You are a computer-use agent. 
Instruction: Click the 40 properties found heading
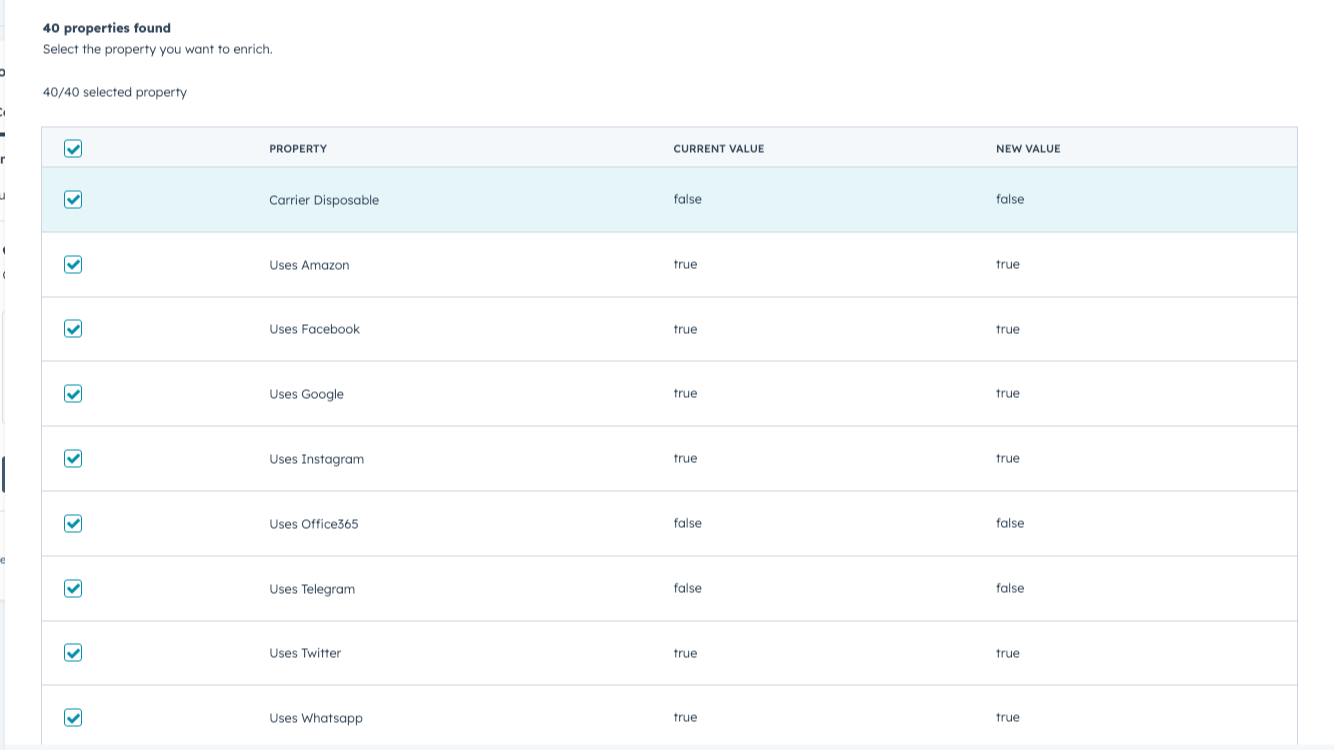(105, 28)
